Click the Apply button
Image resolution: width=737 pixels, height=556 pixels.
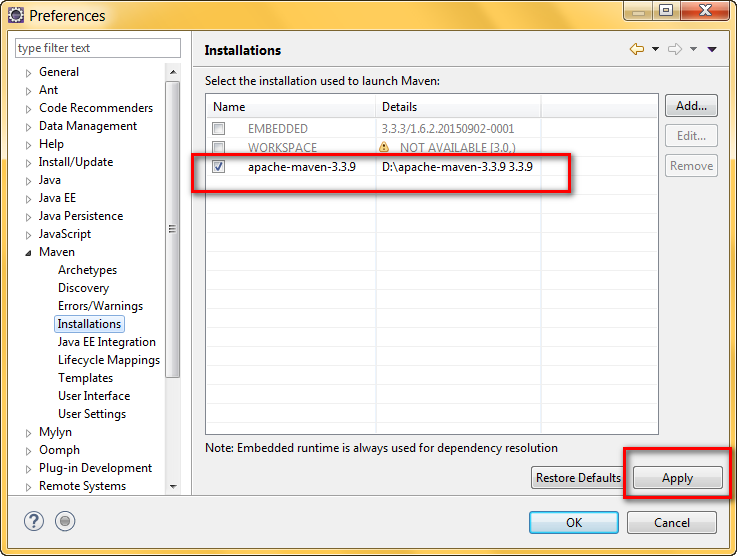click(677, 478)
